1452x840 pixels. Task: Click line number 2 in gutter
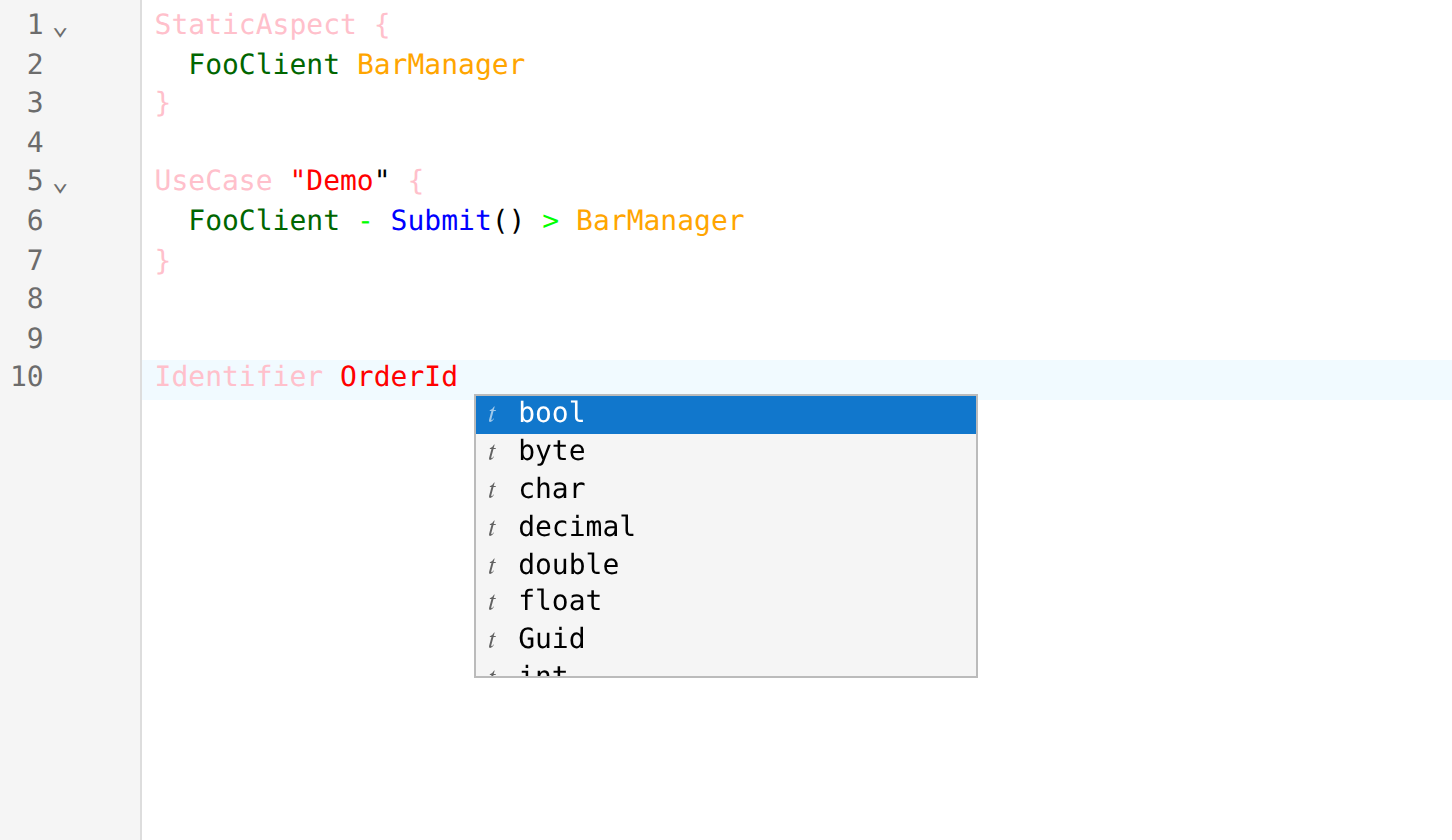[x=35, y=65]
